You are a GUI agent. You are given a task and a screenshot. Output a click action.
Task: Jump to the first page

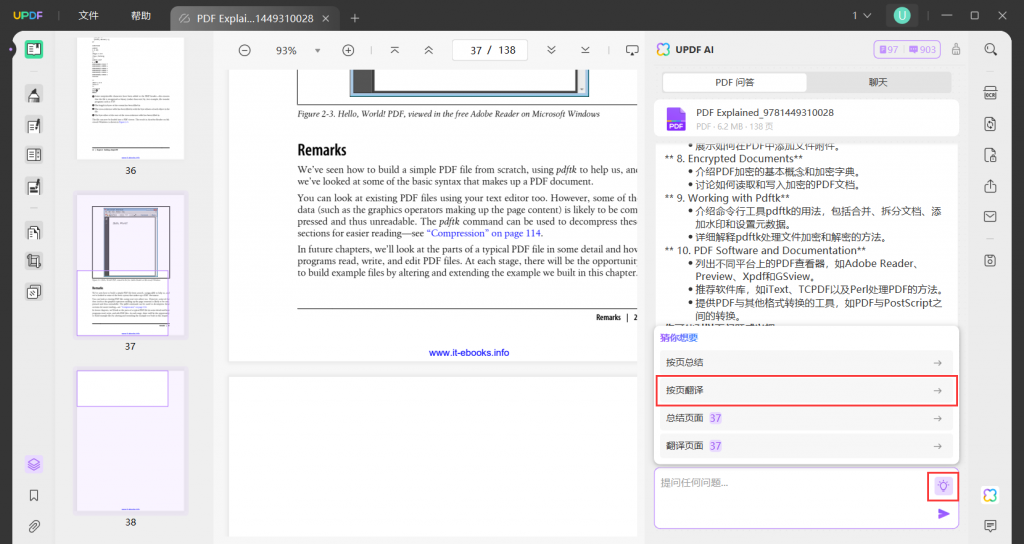[394, 50]
